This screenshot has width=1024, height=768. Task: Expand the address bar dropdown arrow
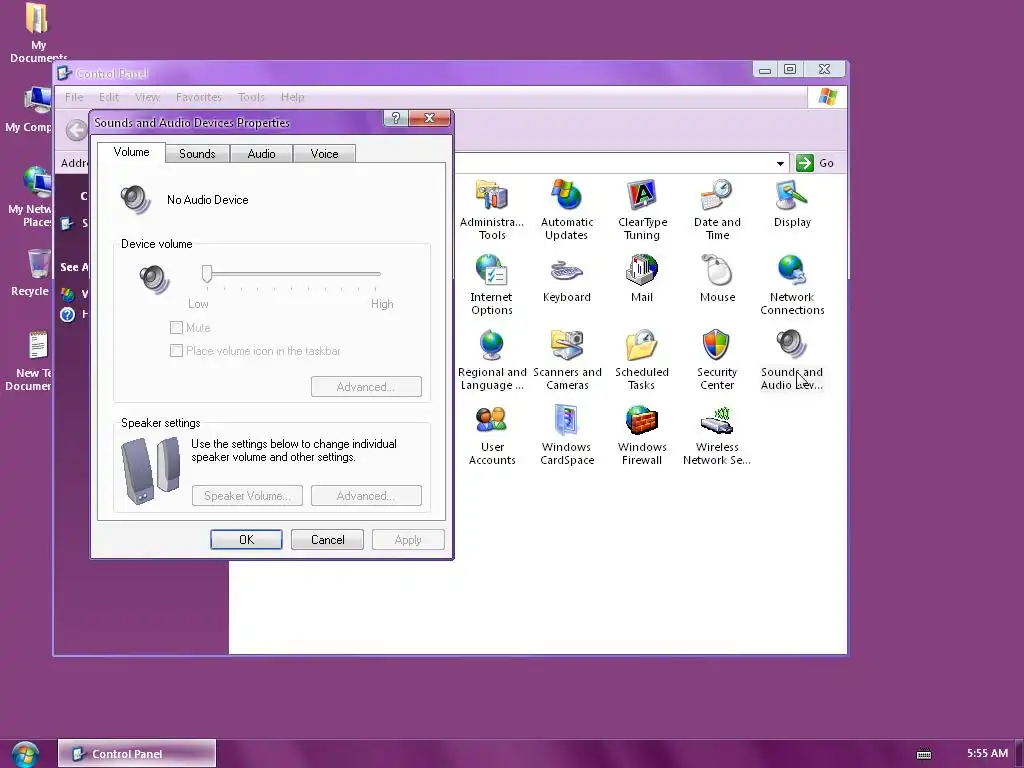[780, 163]
